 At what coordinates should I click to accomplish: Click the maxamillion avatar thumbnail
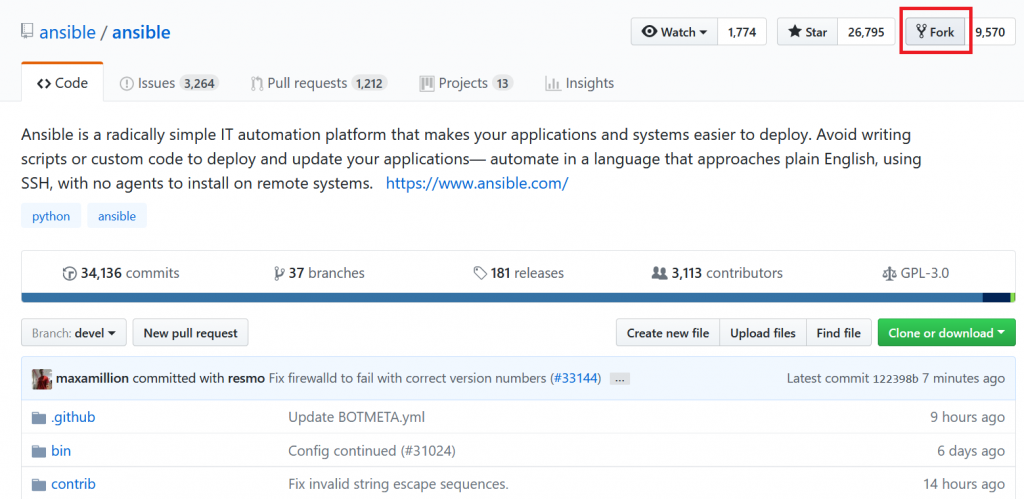point(42,378)
